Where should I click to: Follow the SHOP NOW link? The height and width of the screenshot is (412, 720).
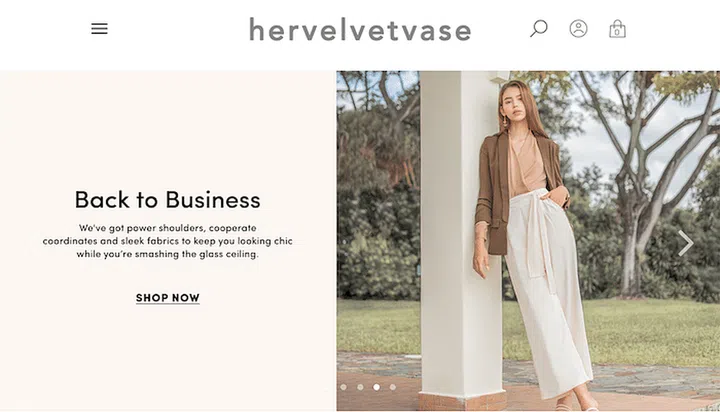click(x=168, y=298)
